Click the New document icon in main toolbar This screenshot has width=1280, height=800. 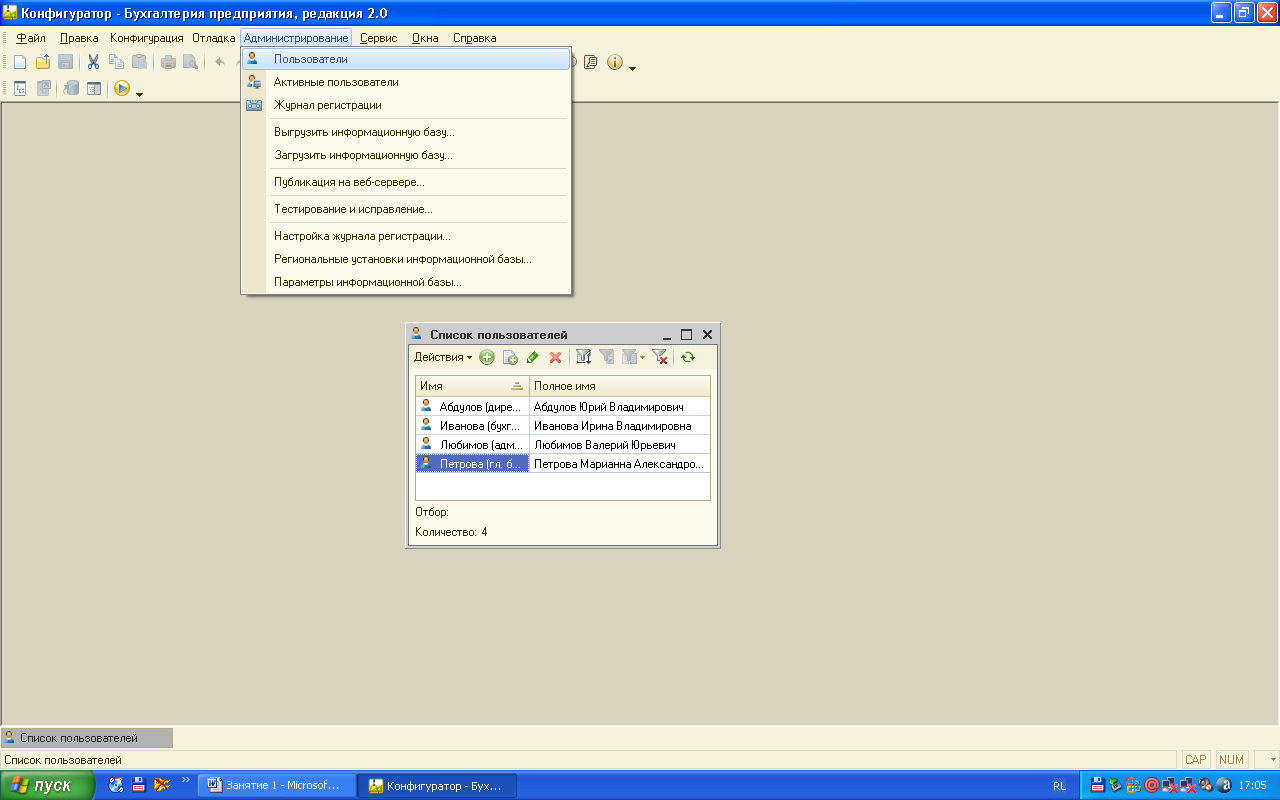tap(20, 62)
